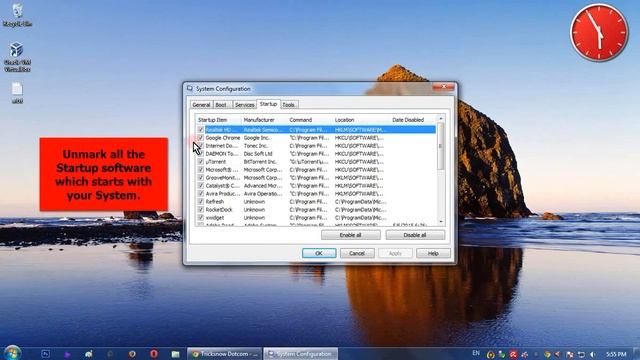The image size is (640, 360).
Task: Click the startup list scroll up arrow
Action: coord(441,119)
